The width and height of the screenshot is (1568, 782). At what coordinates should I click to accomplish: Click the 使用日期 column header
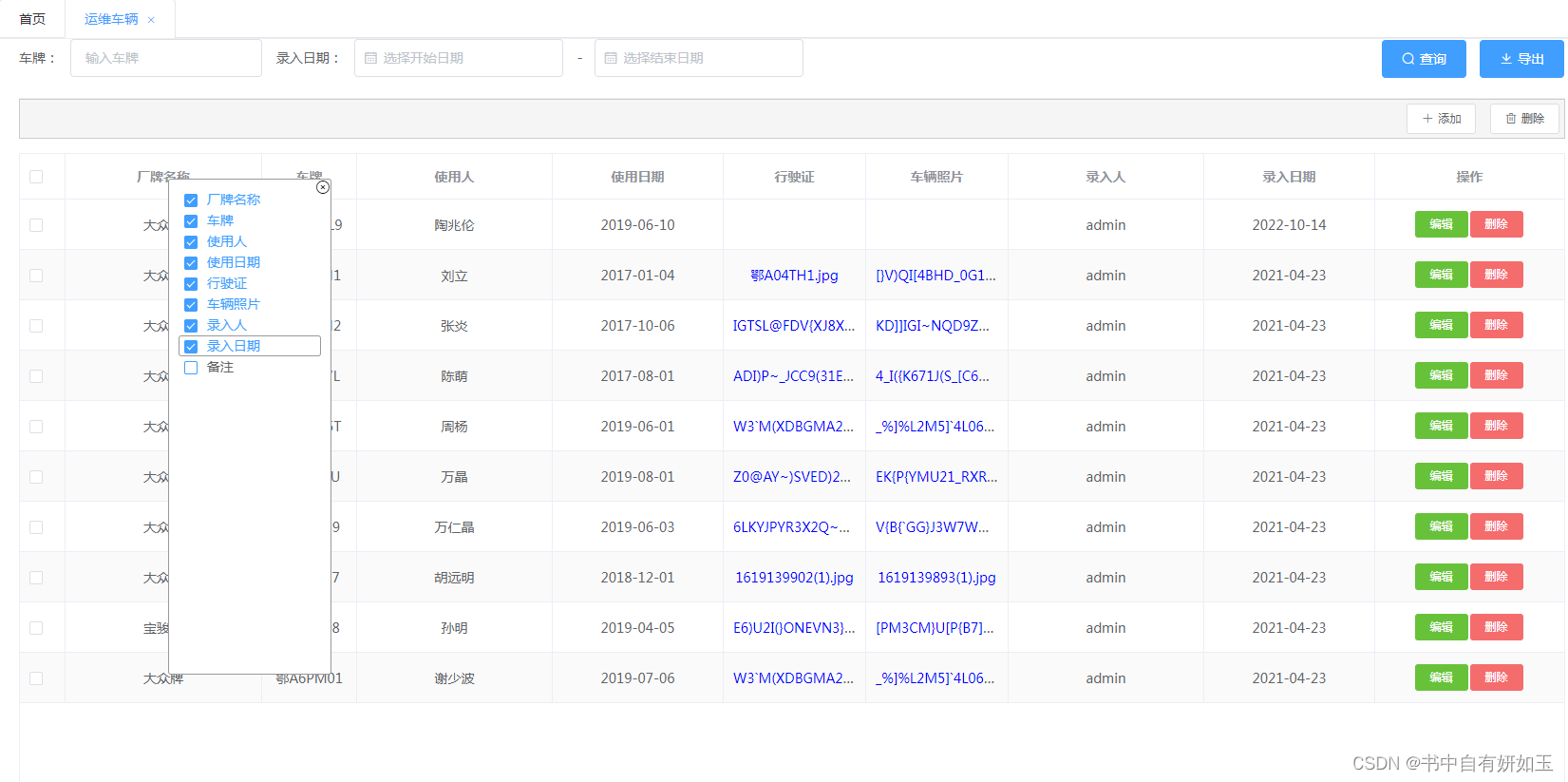point(637,177)
